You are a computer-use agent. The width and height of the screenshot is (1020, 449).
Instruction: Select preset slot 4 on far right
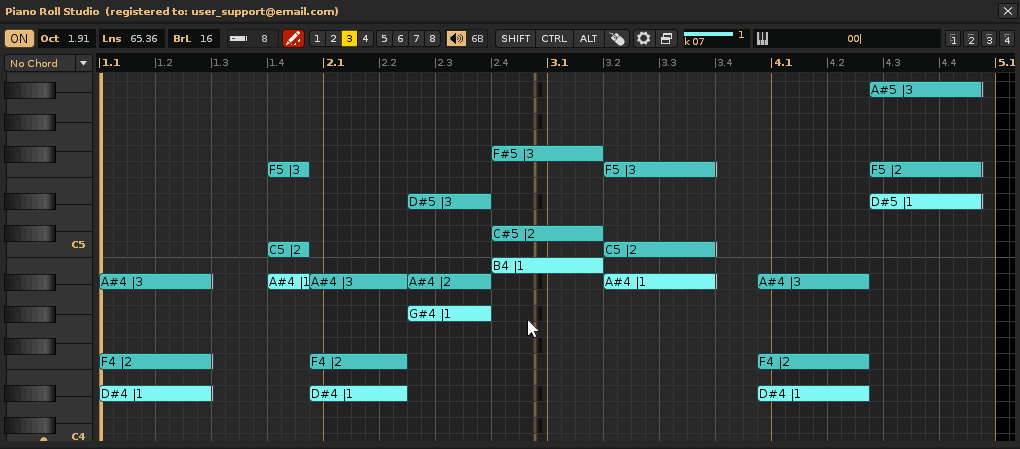coord(1006,39)
